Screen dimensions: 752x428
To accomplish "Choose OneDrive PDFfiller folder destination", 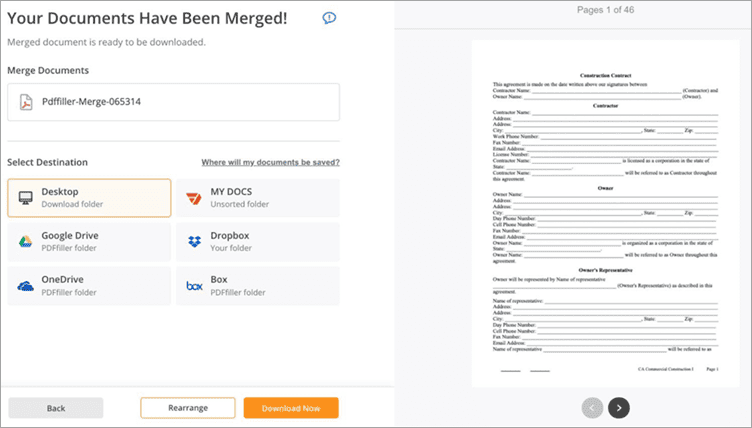I will 89,286.
